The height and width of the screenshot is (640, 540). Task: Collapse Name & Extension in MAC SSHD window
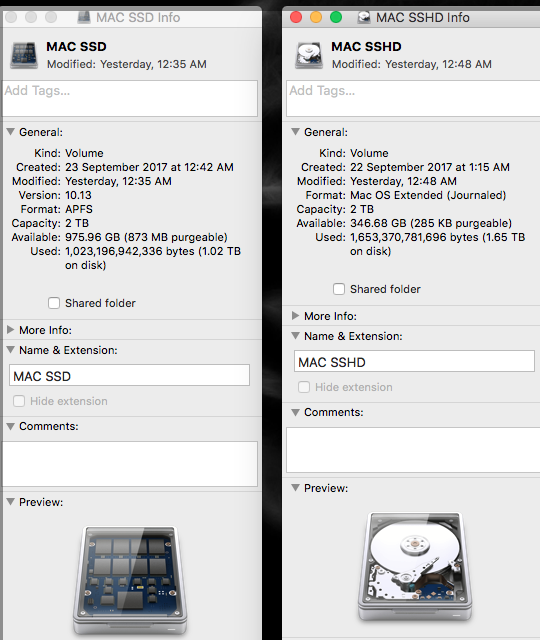click(296, 336)
